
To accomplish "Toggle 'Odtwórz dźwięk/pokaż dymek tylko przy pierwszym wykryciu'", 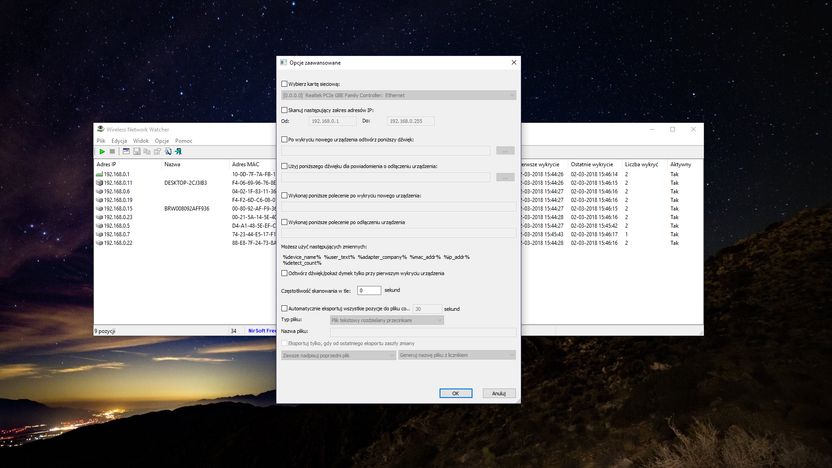I will click(x=284, y=273).
